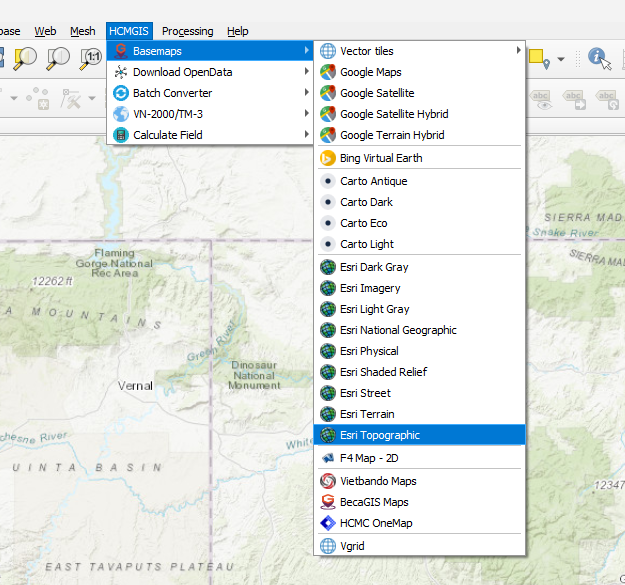Choose Carto Dark basemap
The height and width of the screenshot is (585, 625).
tap(366, 202)
